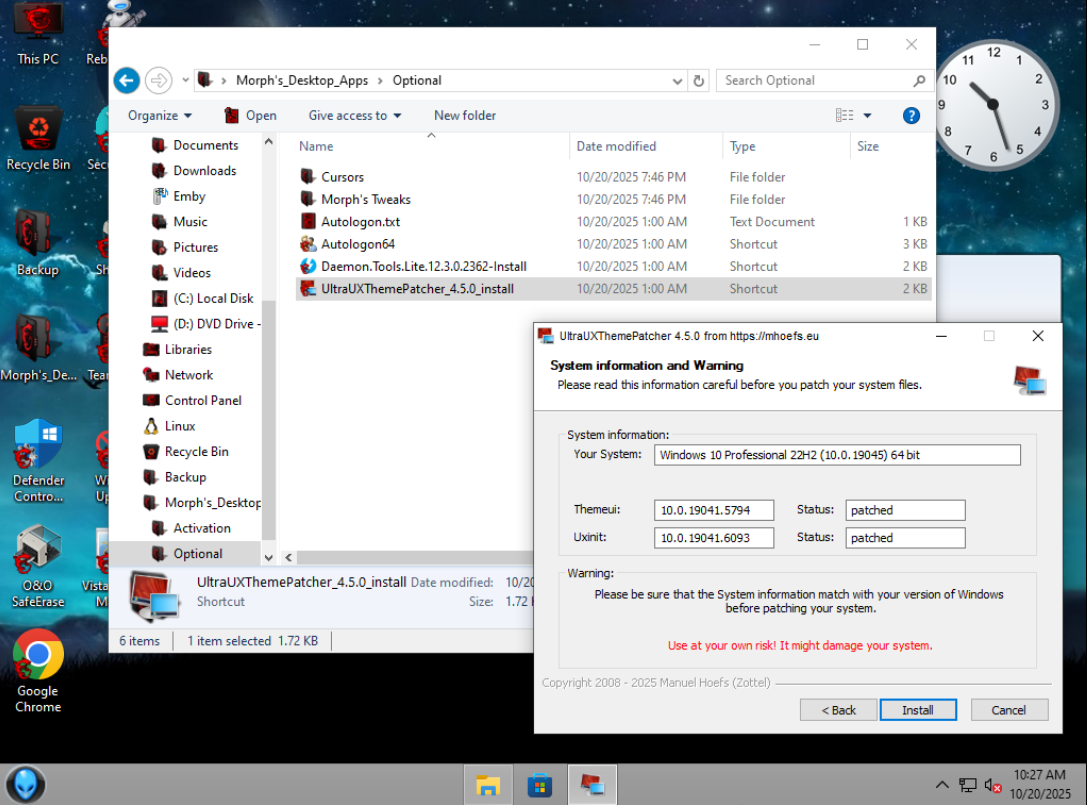The width and height of the screenshot is (1087, 805).
Task: Click the Themeui version field
Action: point(713,510)
